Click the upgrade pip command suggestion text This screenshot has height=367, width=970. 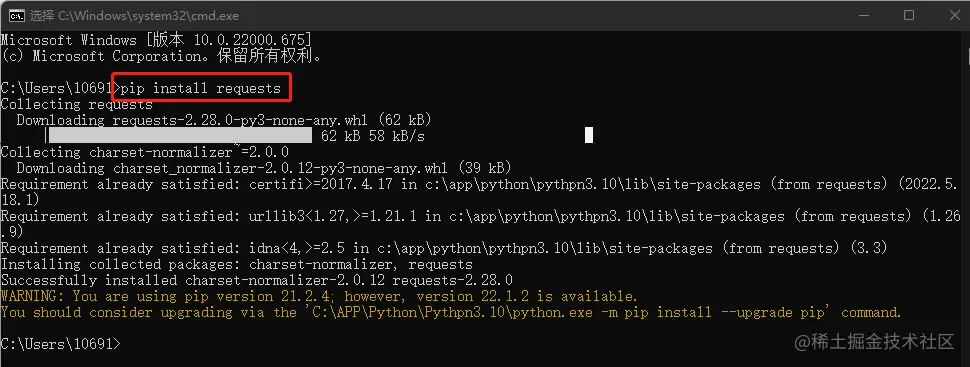[x=566, y=312]
